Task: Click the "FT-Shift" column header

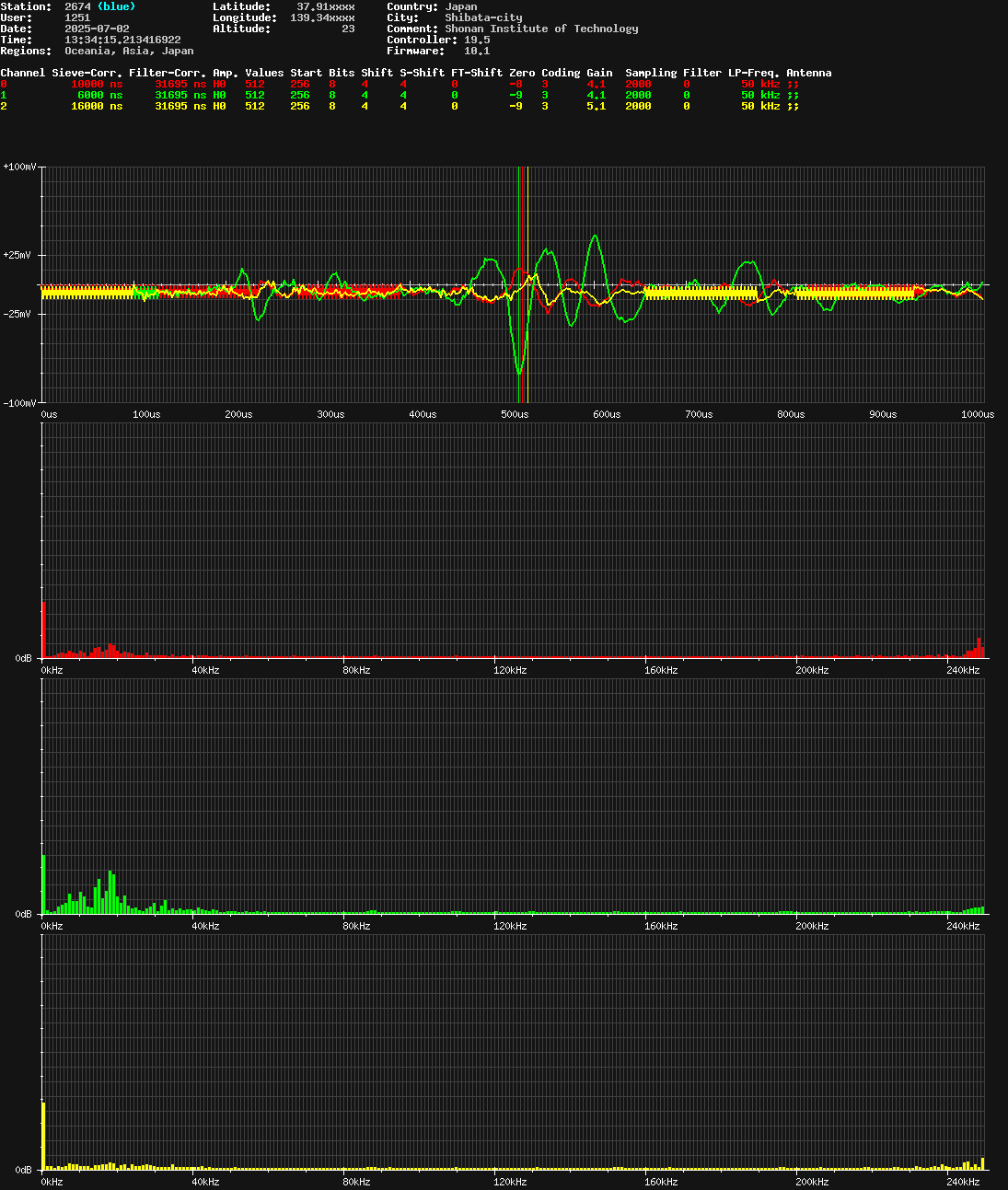Action: point(477,73)
